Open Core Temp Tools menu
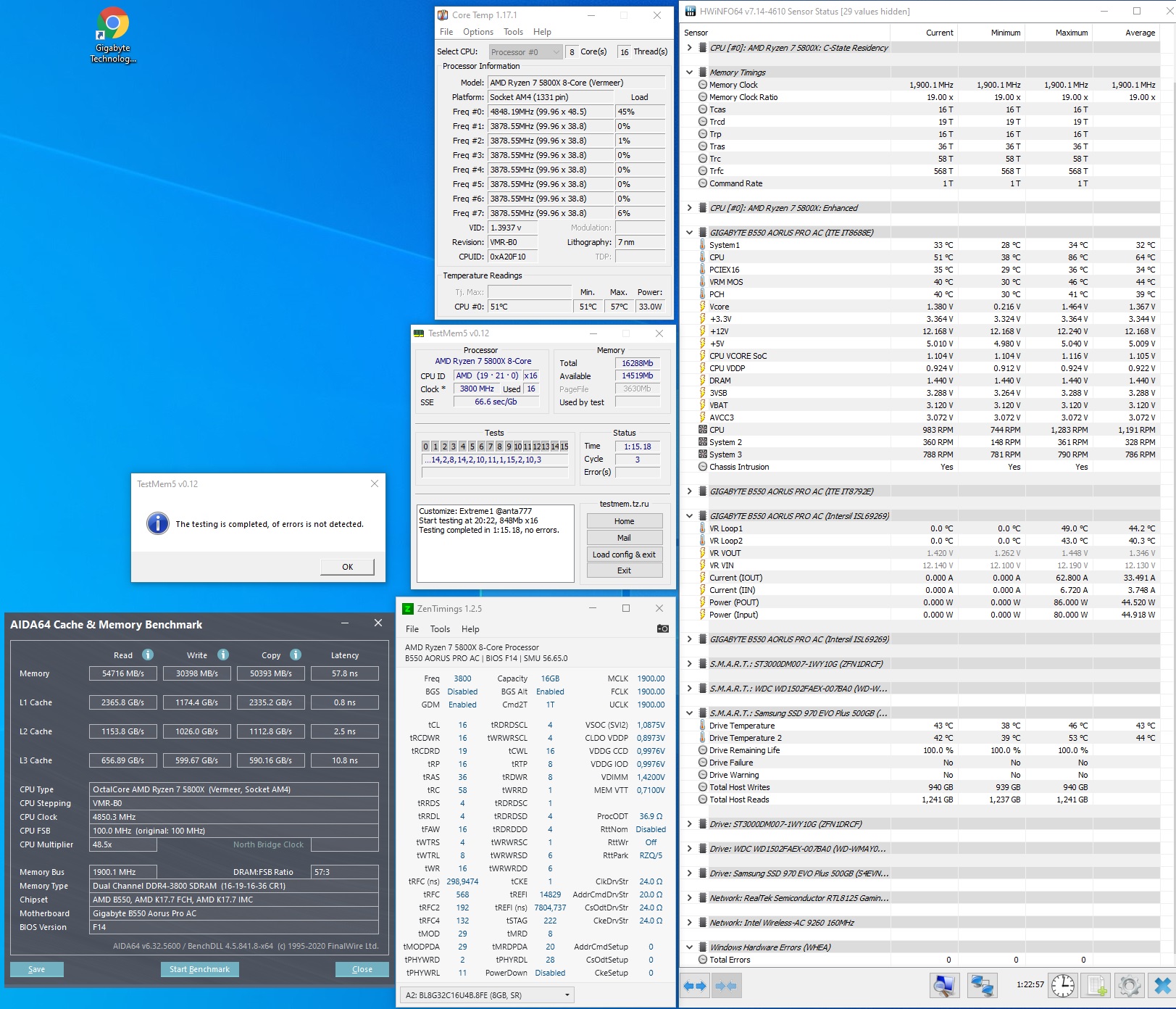1176x1009 pixels. click(513, 32)
